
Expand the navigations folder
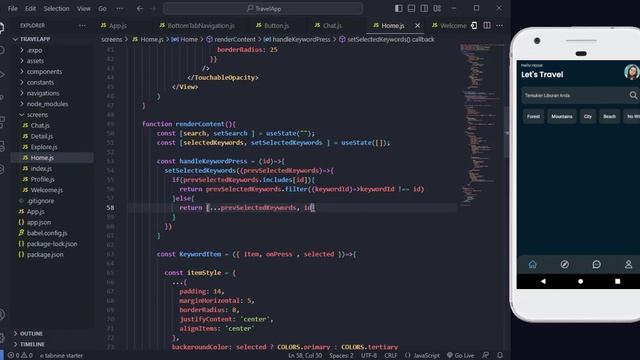click(x=52, y=93)
